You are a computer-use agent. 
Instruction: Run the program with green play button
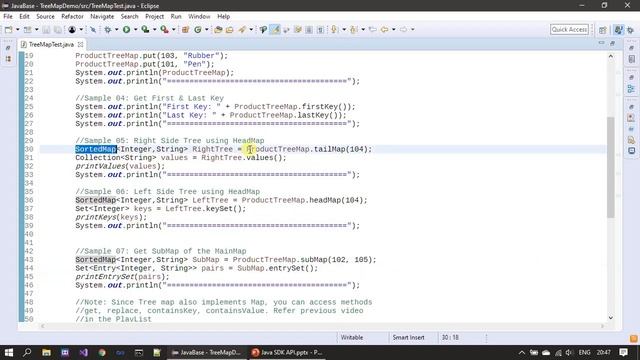click(127, 30)
